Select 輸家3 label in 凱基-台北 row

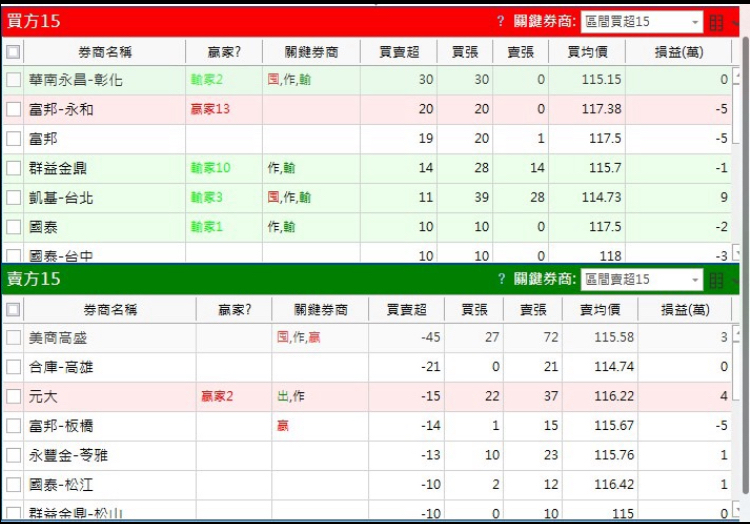coord(207,197)
